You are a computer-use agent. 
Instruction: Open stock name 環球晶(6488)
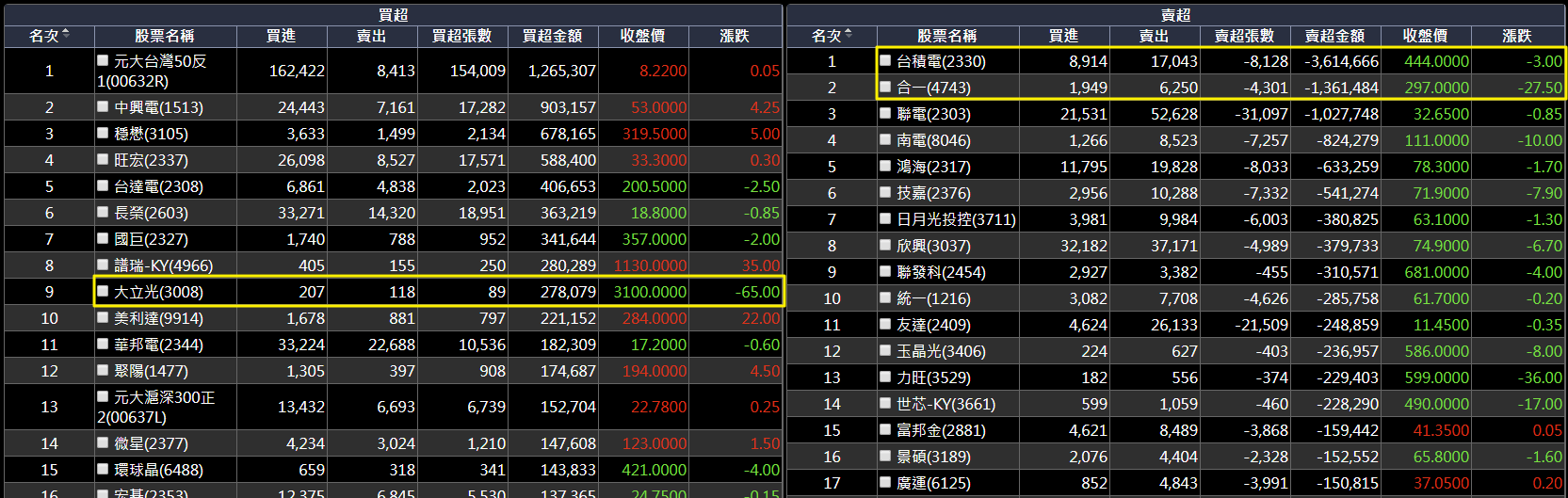tap(158, 470)
